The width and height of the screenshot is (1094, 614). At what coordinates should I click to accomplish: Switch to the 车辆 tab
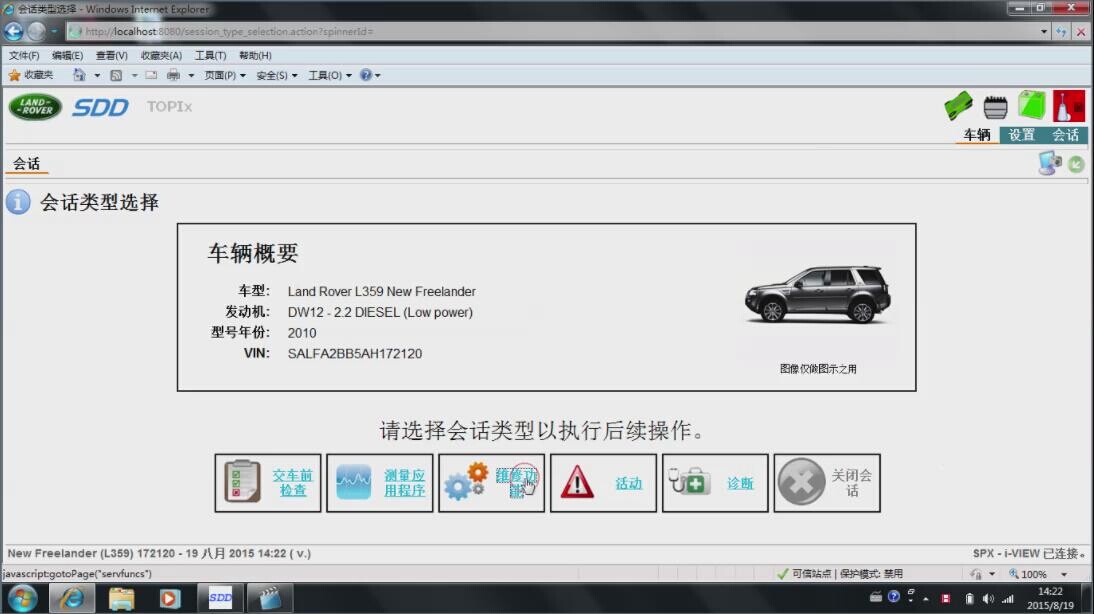click(x=977, y=135)
